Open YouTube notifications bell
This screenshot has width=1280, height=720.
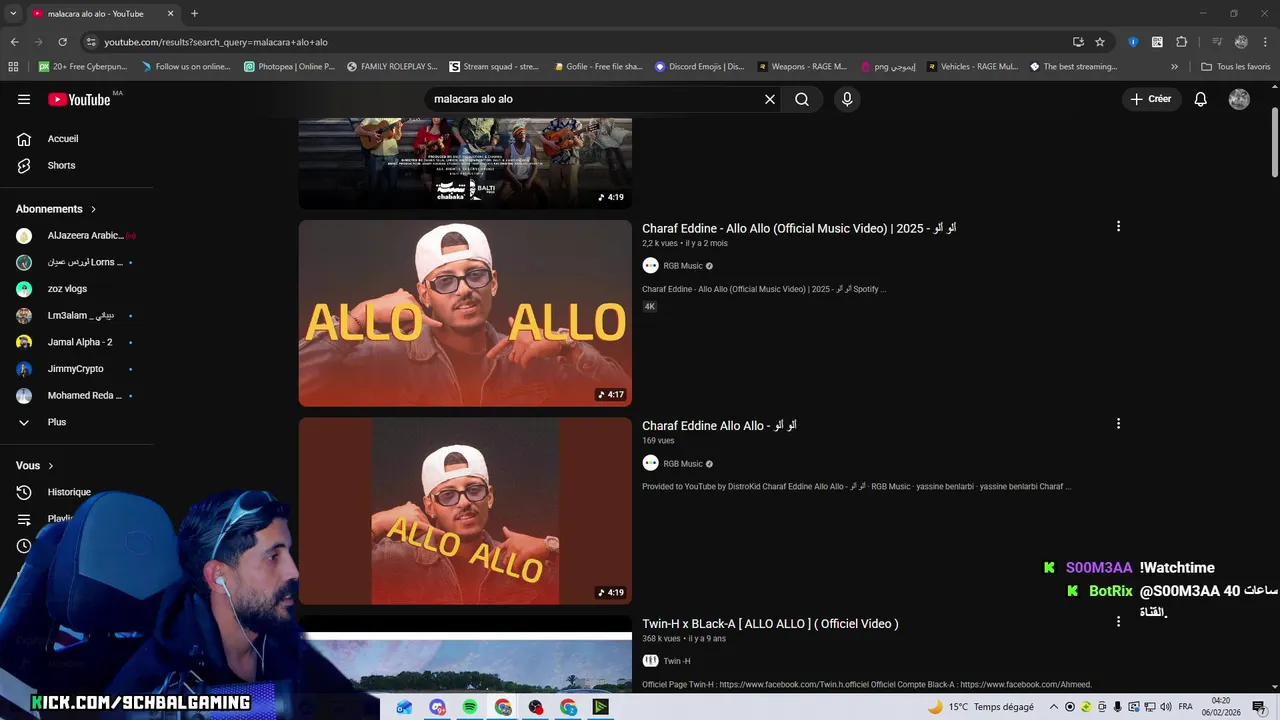[1201, 99]
